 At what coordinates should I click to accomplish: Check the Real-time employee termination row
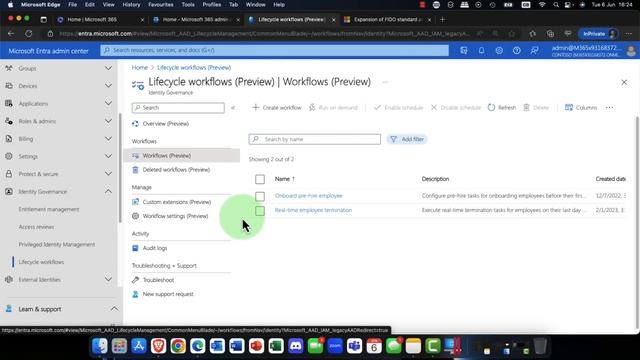[260, 211]
